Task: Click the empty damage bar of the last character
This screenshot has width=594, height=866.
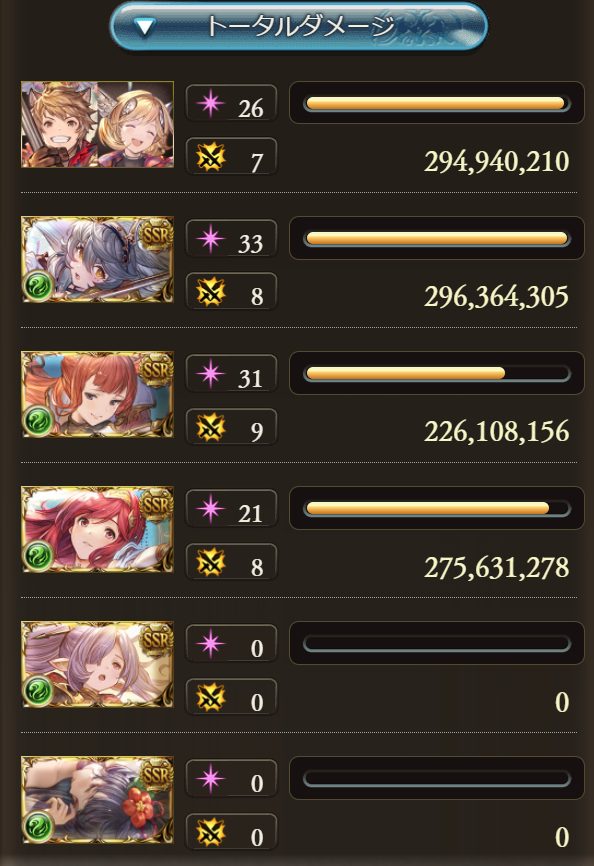Action: [437, 778]
